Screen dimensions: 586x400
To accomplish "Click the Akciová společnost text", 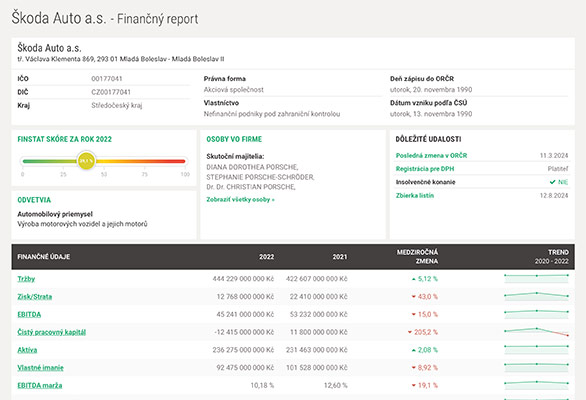I will click(x=234, y=90).
